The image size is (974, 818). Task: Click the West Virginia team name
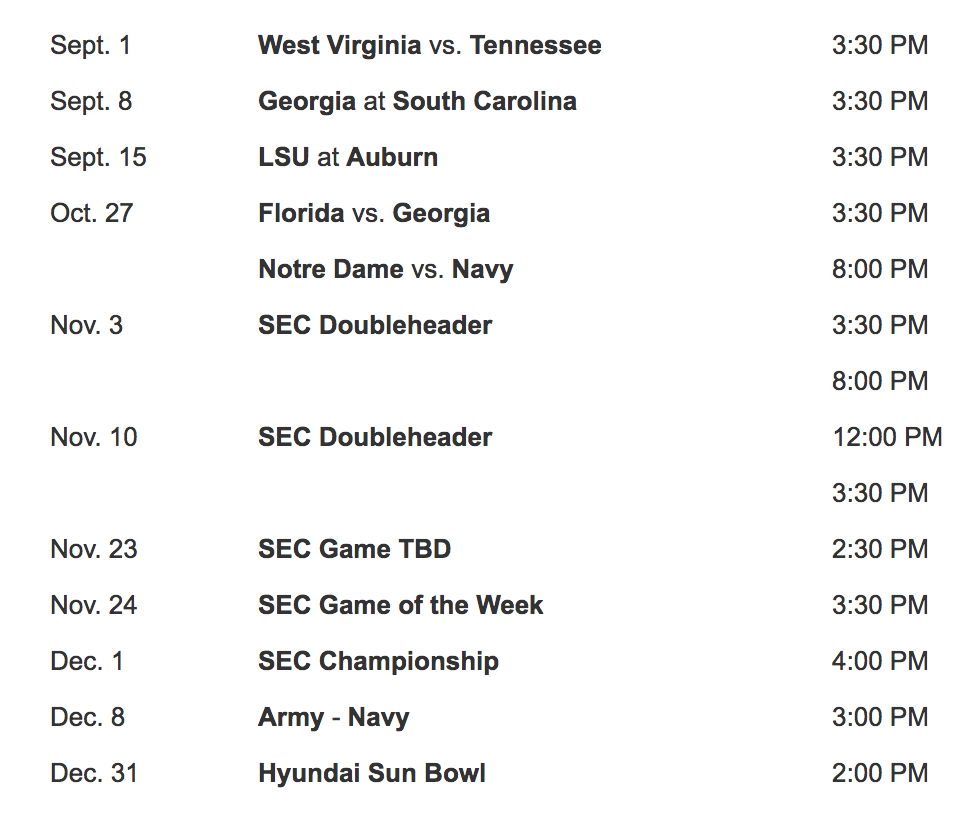[340, 46]
